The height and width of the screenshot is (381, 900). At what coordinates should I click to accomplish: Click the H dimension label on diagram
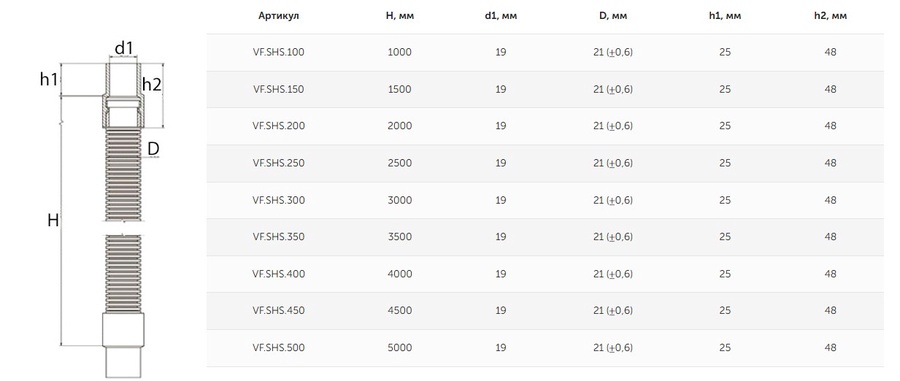coord(53,220)
